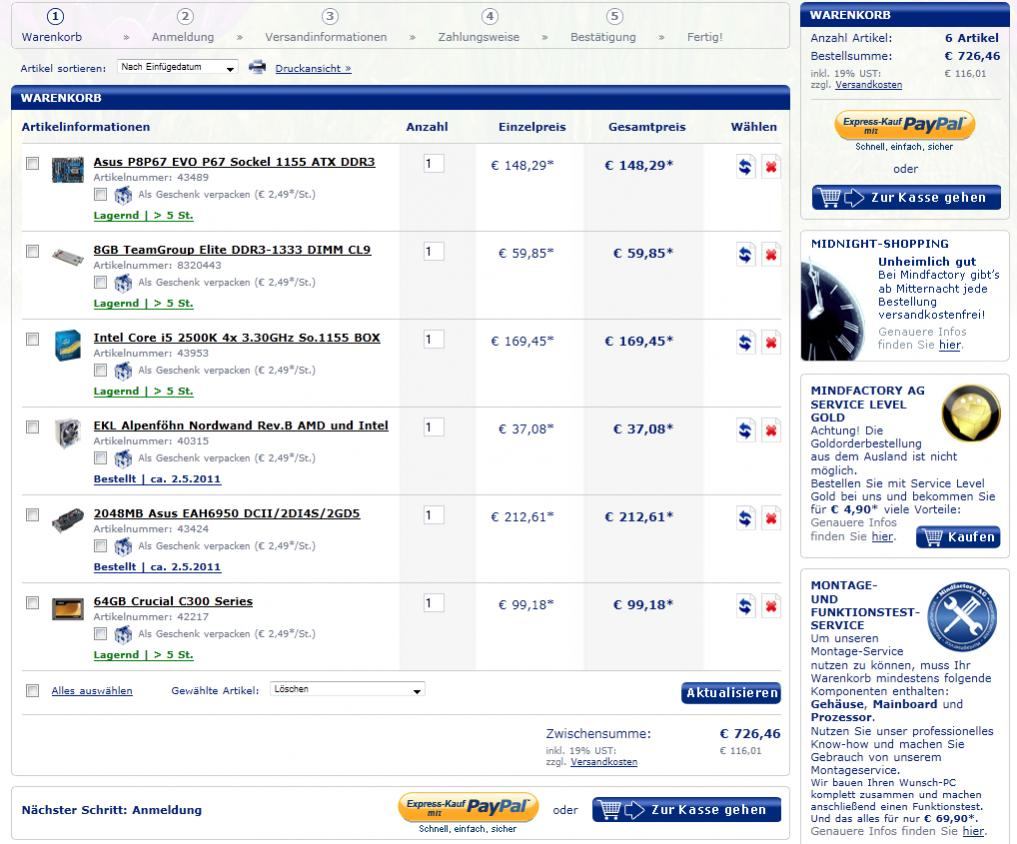Go to step 1 Warenkorb
Viewport: 1017px width, 844px height.
tap(53, 27)
